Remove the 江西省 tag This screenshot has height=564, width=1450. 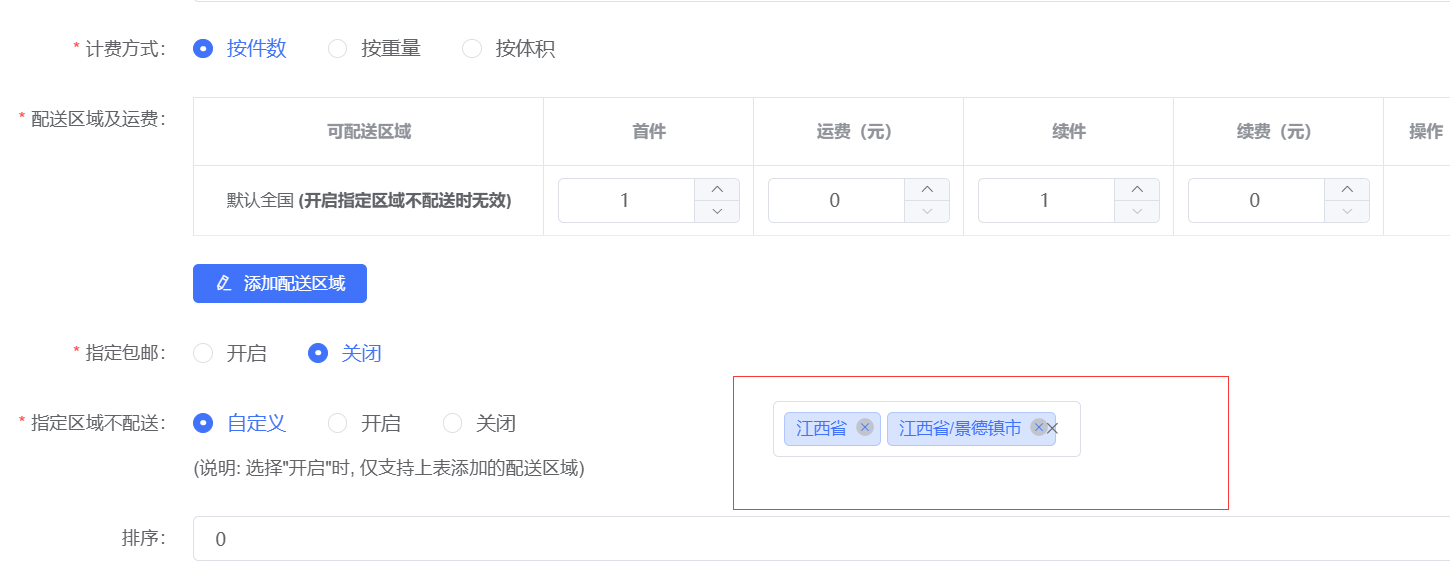pos(865,428)
